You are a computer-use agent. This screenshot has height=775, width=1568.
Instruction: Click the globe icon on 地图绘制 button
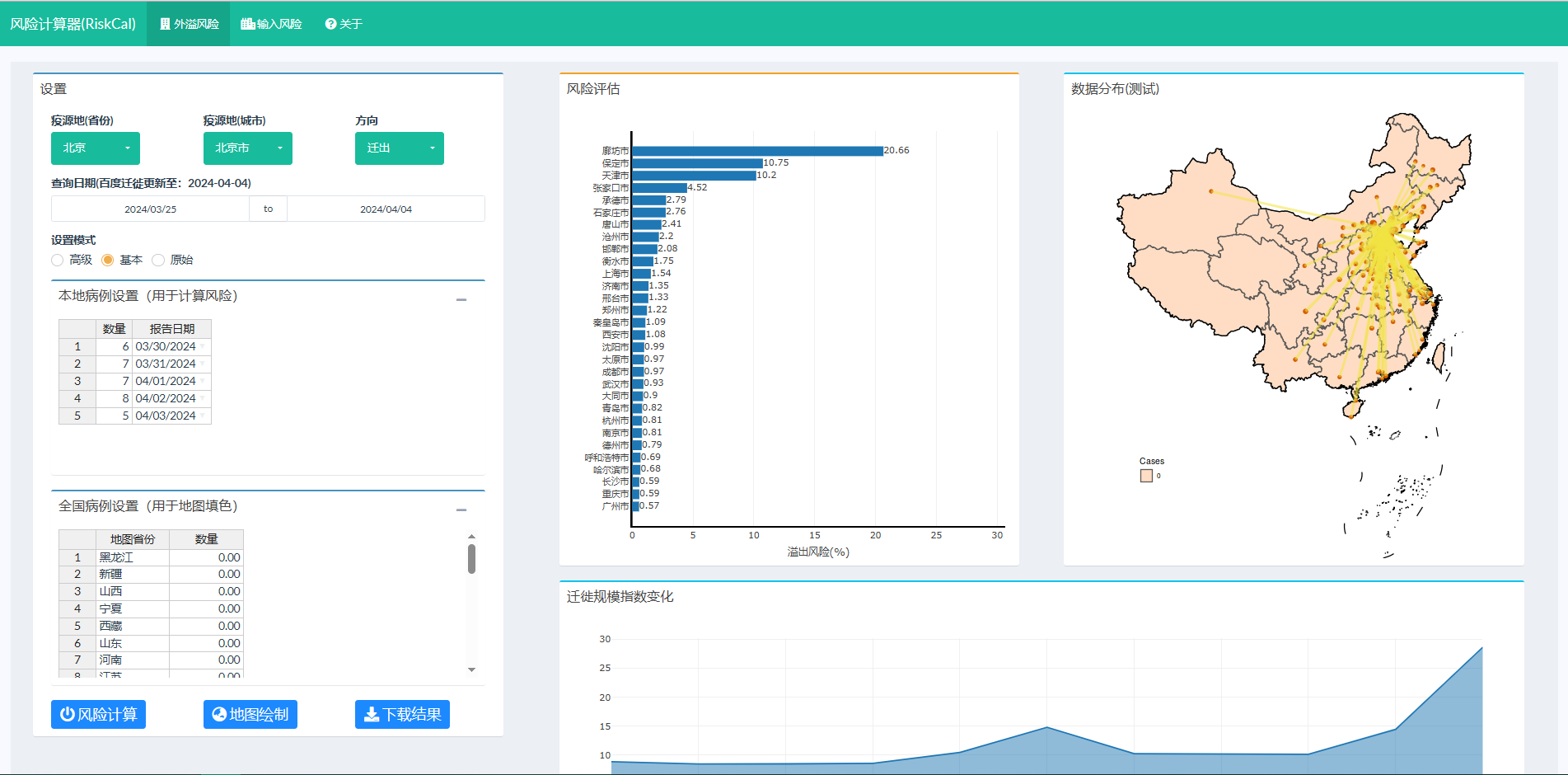[219, 714]
